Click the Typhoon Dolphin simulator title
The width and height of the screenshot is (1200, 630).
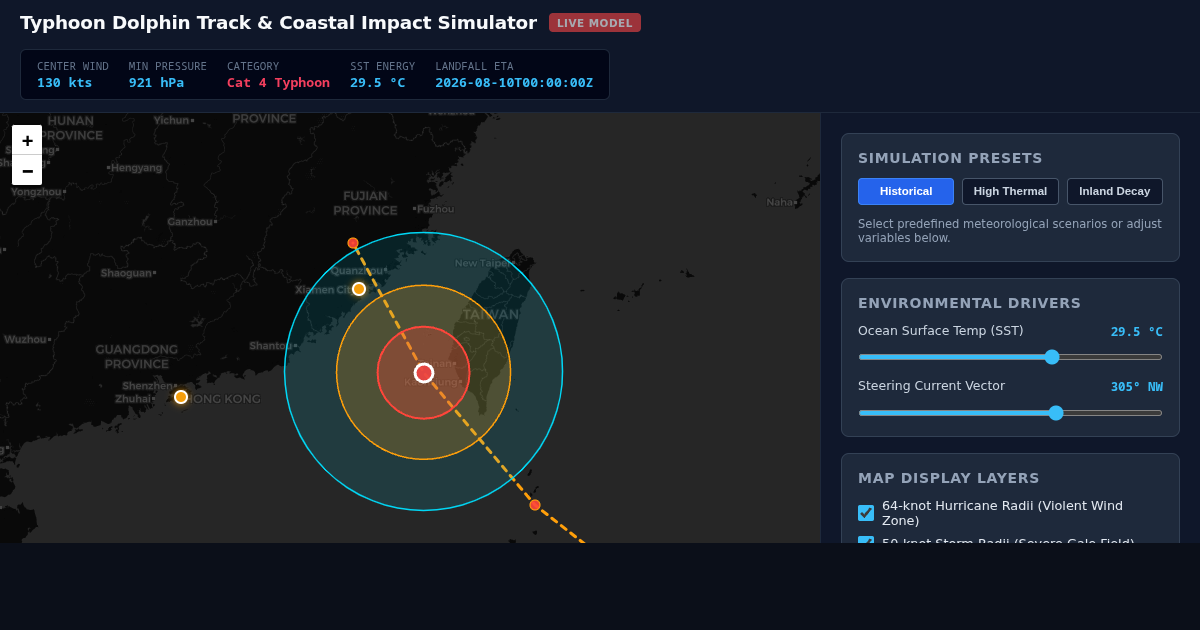tap(278, 23)
